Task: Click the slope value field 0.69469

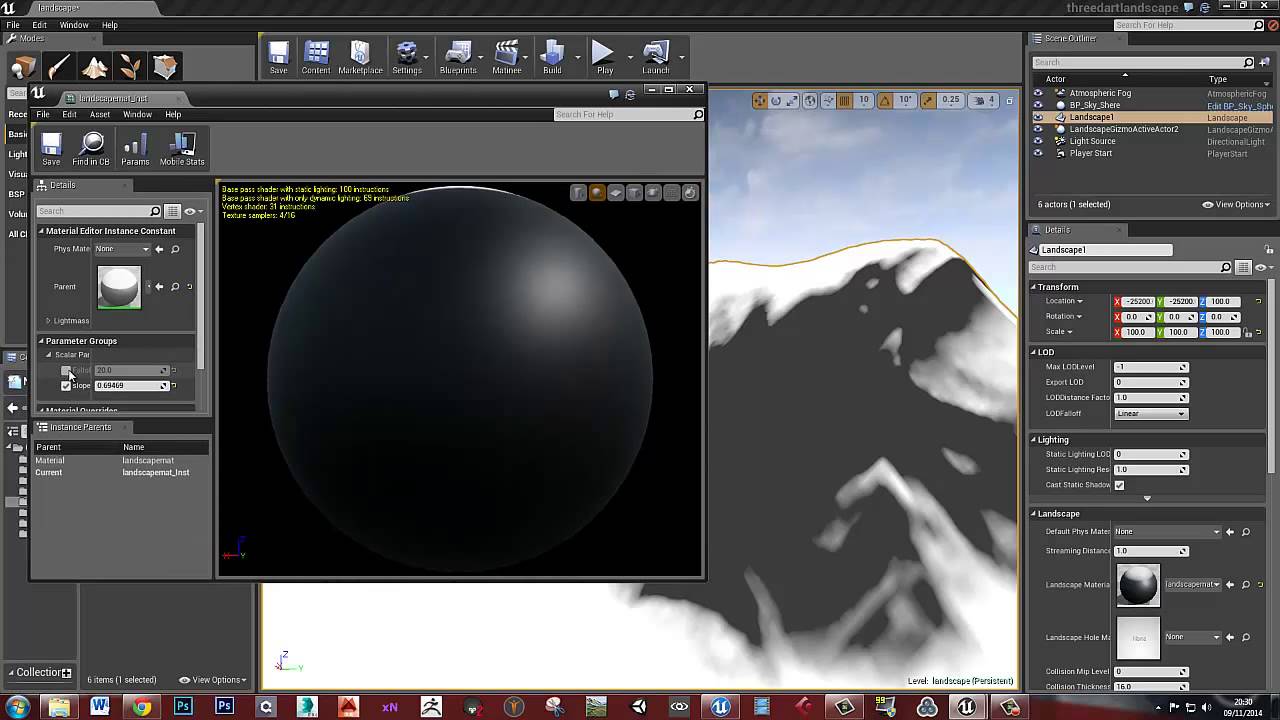Action: [131, 386]
